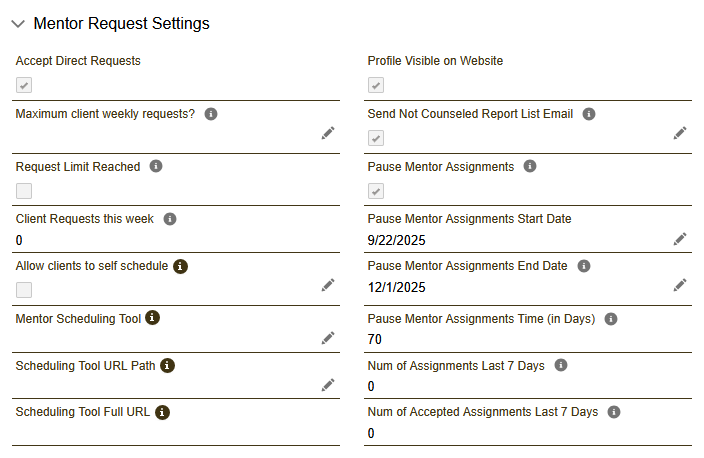Toggle Accept Direct Requests checkbox
The width and height of the screenshot is (704, 458).
pos(24,85)
